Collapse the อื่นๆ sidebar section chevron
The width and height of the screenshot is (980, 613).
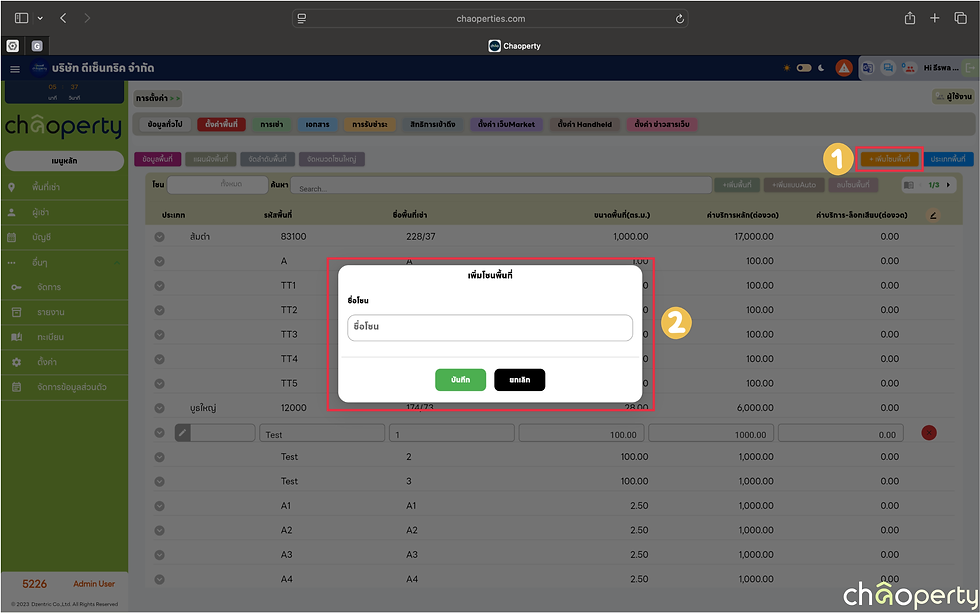coord(117,262)
